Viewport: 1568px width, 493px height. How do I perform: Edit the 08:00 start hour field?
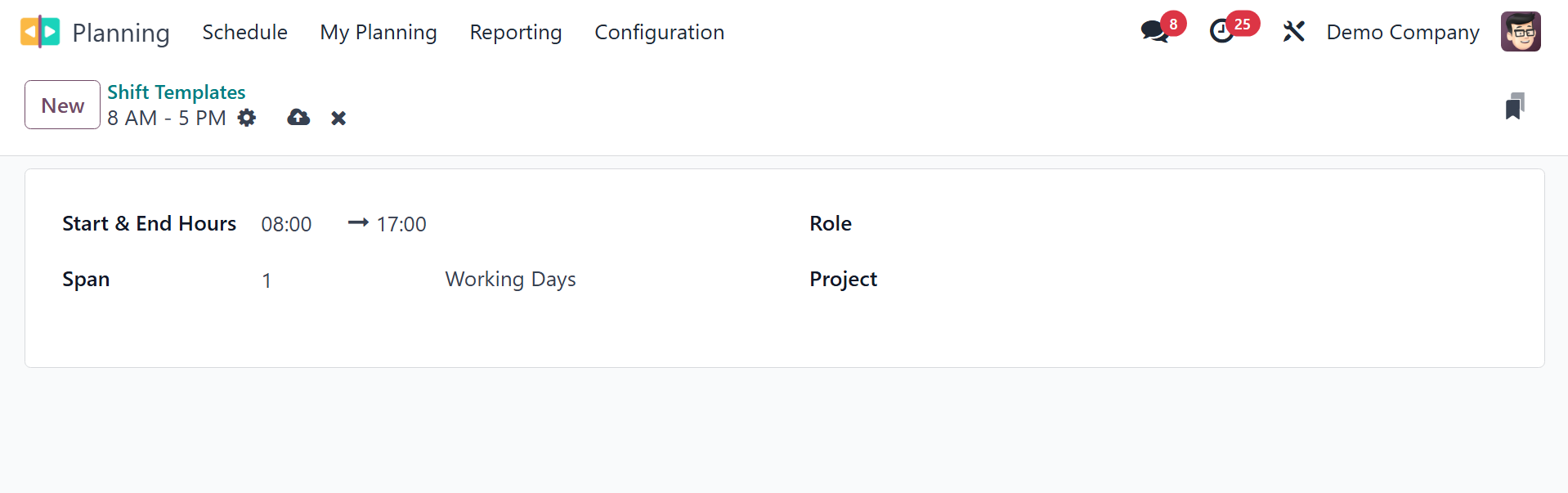tap(287, 224)
